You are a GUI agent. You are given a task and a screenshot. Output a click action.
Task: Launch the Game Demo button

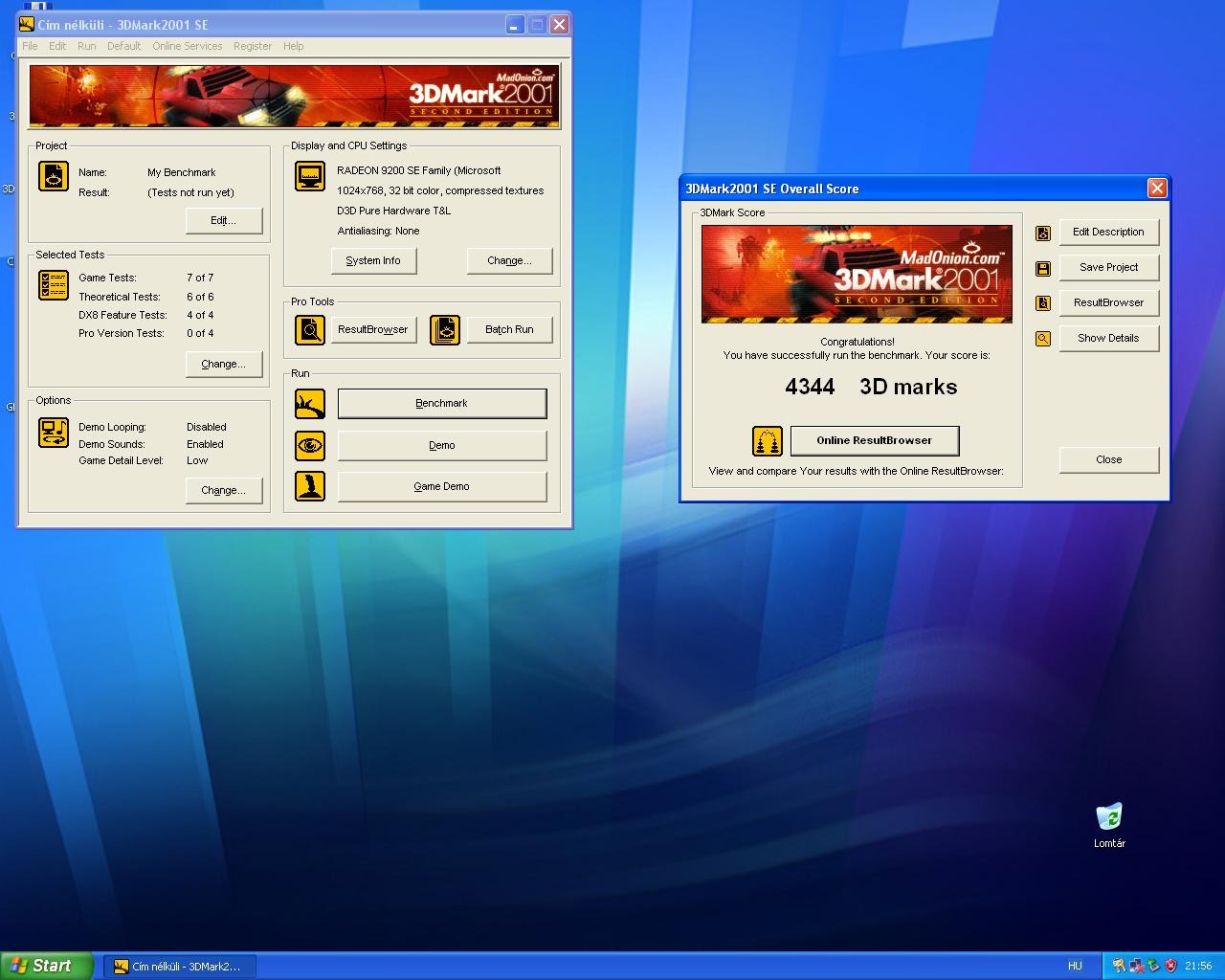(x=442, y=486)
